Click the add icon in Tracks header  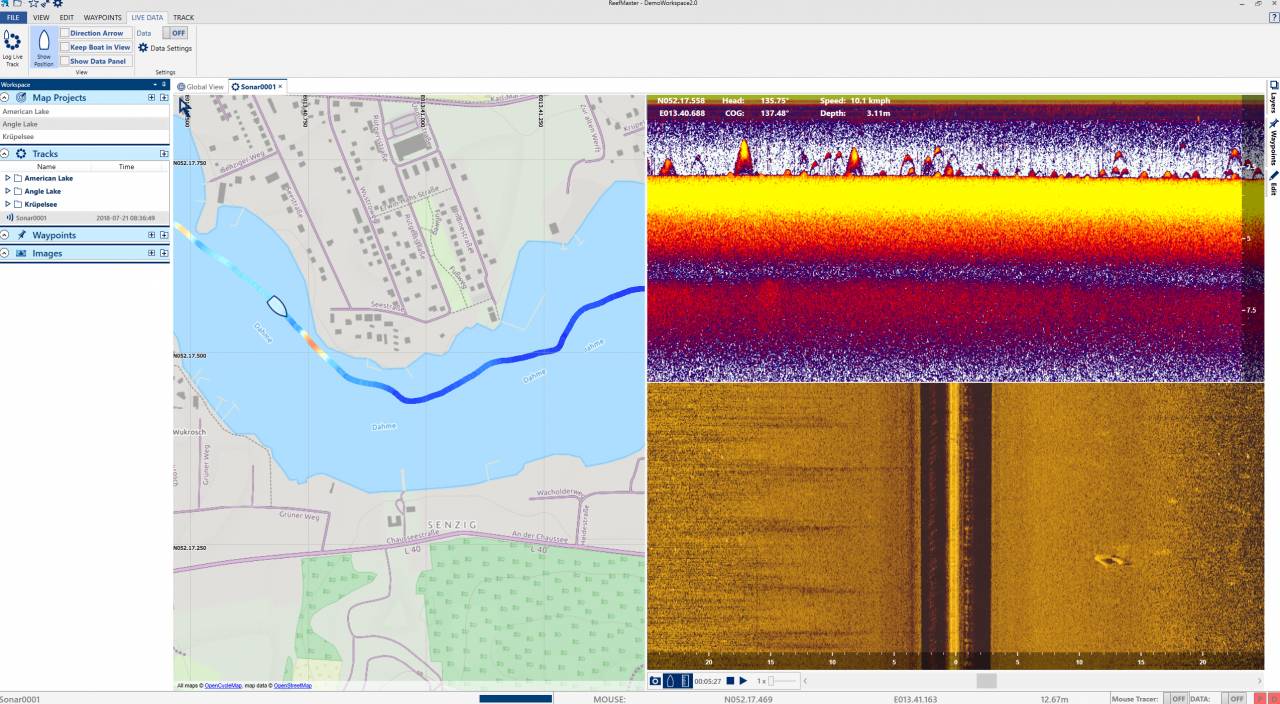pos(163,154)
